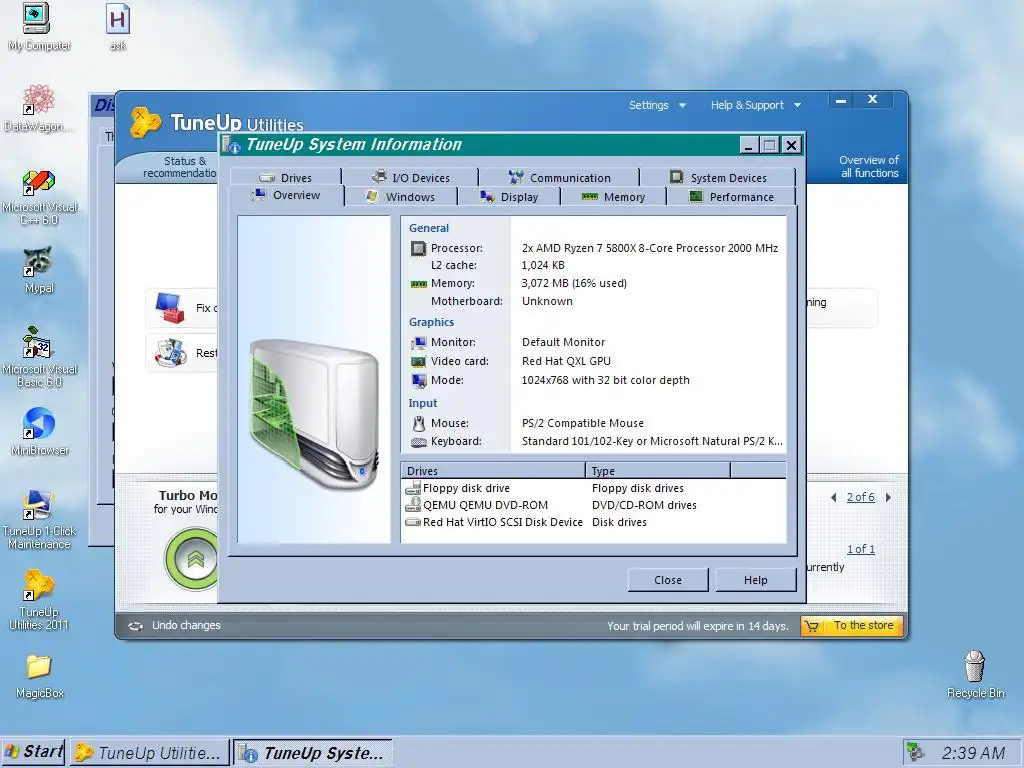This screenshot has width=1024, height=768.
Task: Switch to the Performance tab
Action: [x=731, y=197]
